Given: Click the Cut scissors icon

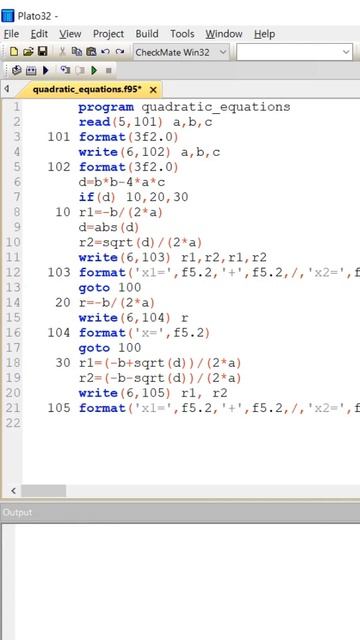Looking at the screenshot, I should tap(62, 51).
